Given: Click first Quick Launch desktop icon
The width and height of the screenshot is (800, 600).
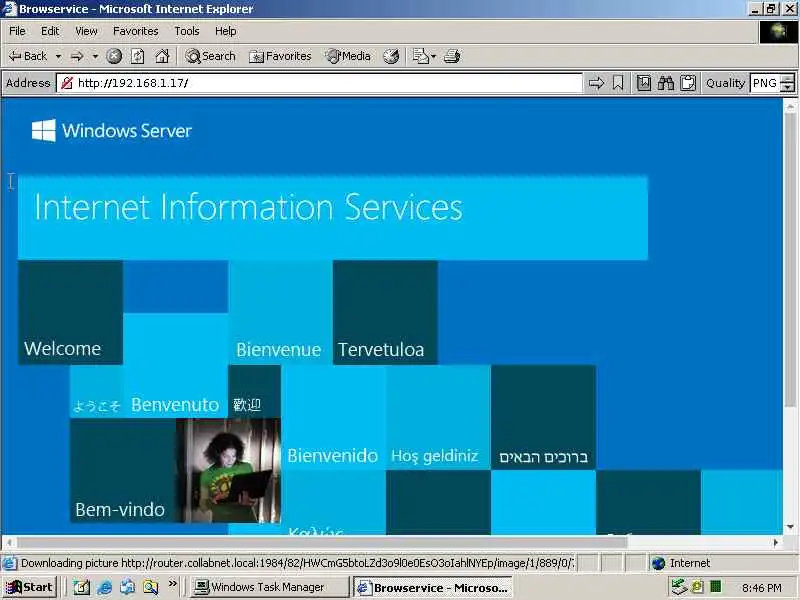Looking at the screenshot, I should (81, 587).
